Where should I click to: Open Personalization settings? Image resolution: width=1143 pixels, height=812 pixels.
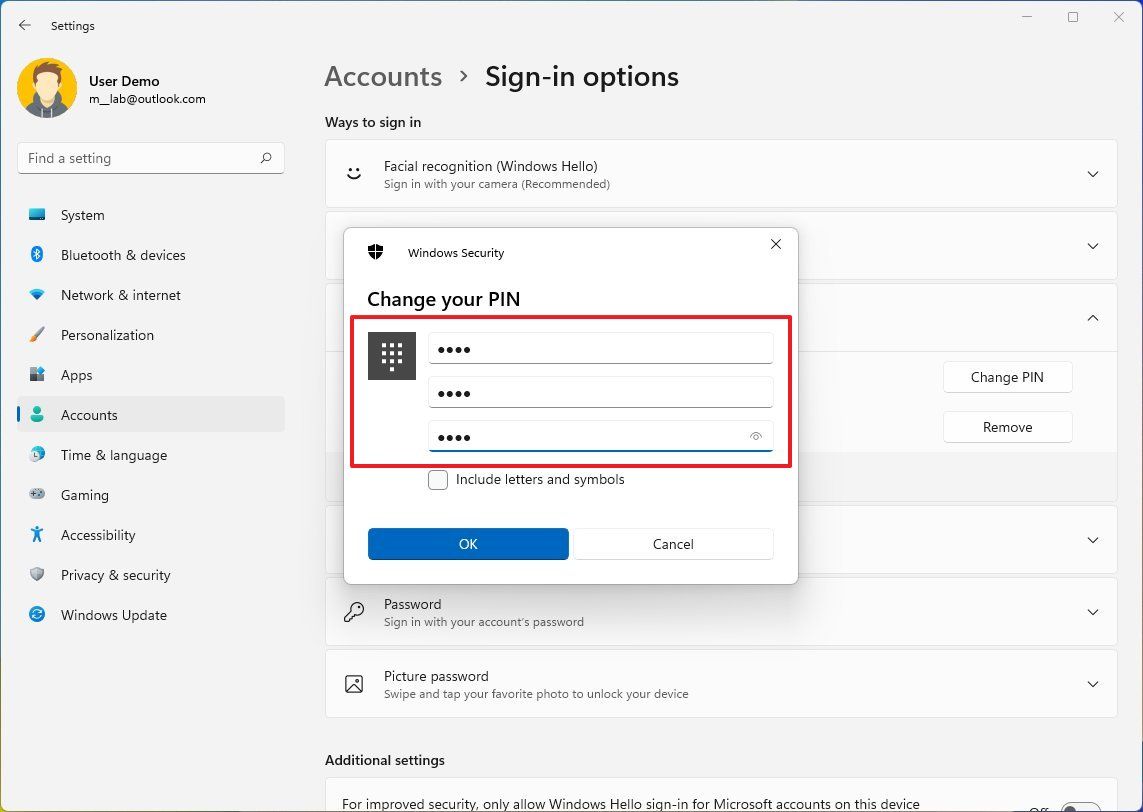[x=36, y=335]
